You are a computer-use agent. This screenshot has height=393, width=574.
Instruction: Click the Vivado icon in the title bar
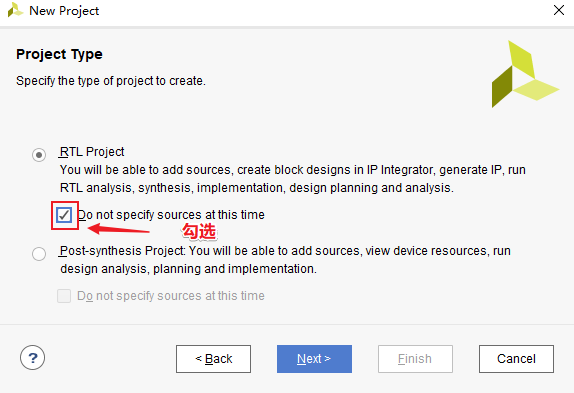pyautogui.click(x=15, y=10)
